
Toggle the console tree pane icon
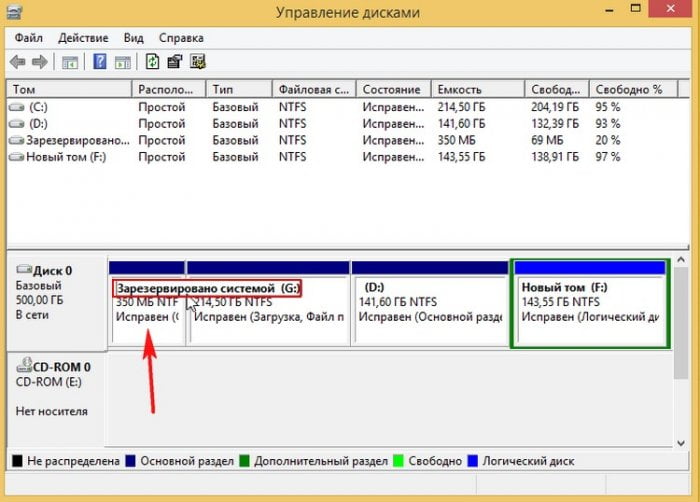(x=70, y=62)
